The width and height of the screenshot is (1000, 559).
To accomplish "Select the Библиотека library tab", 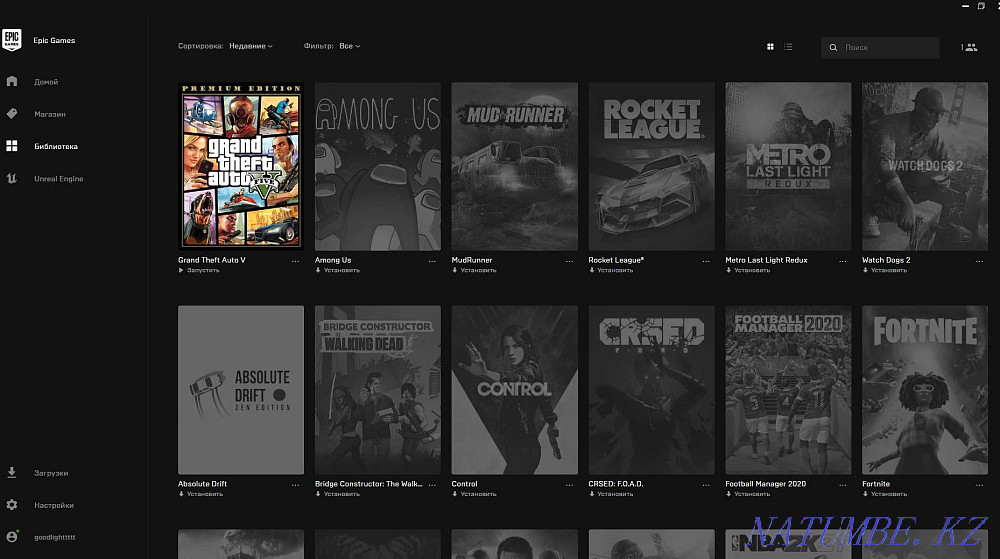I will [x=56, y=147].
